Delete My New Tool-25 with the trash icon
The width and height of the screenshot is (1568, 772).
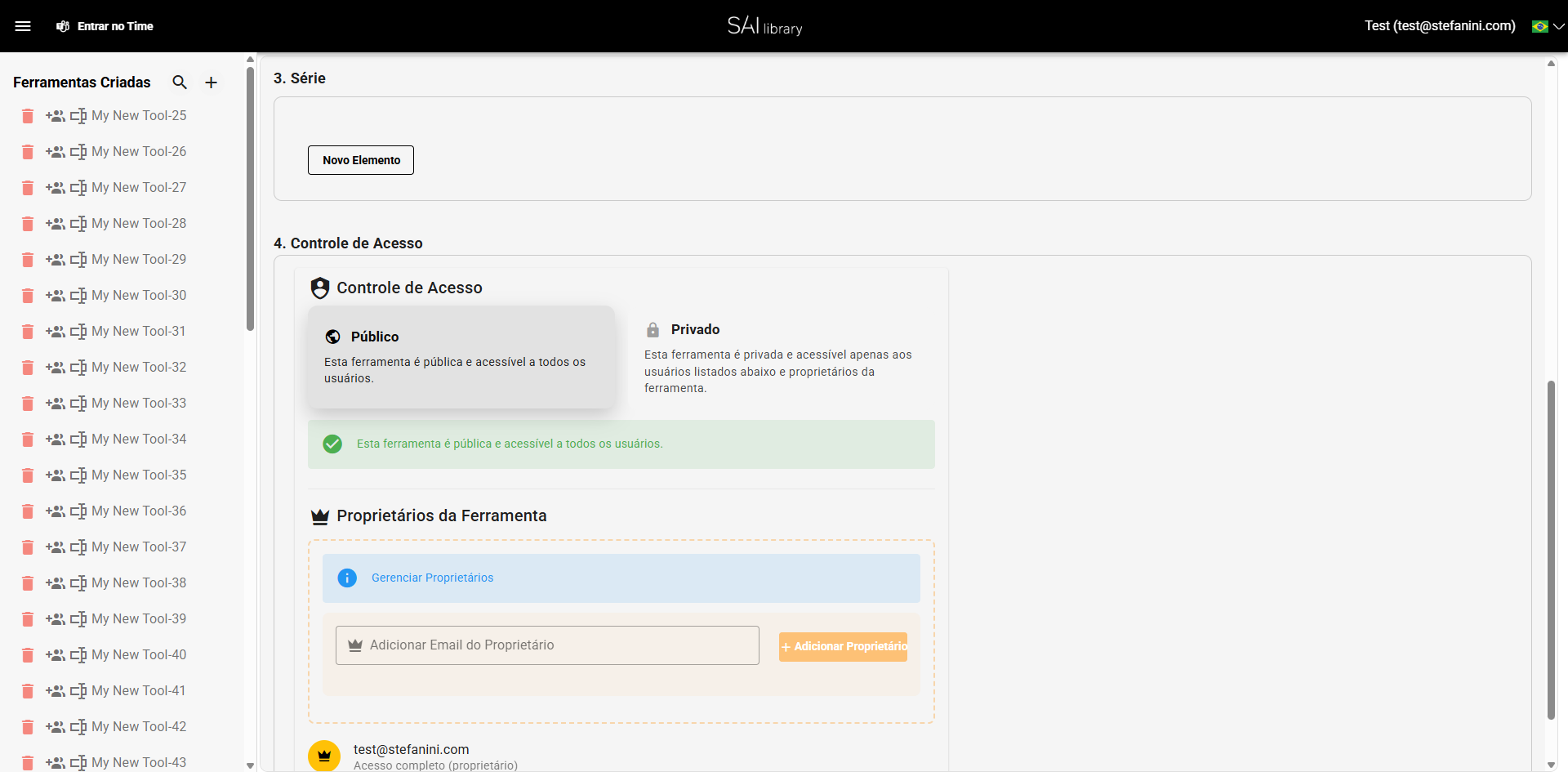click(x=27, y=116)
